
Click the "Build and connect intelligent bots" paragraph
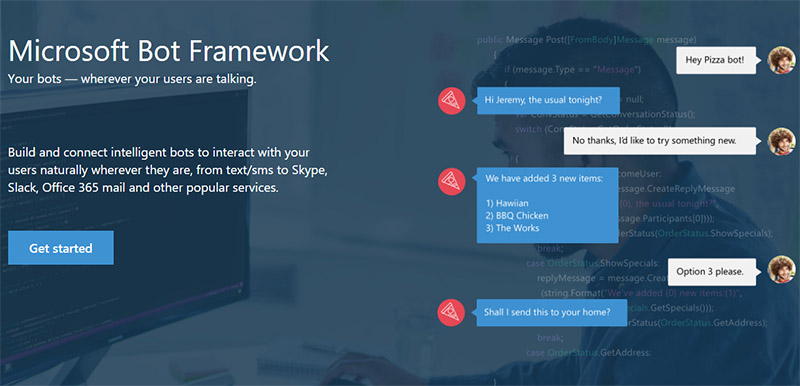pos(168,170)
